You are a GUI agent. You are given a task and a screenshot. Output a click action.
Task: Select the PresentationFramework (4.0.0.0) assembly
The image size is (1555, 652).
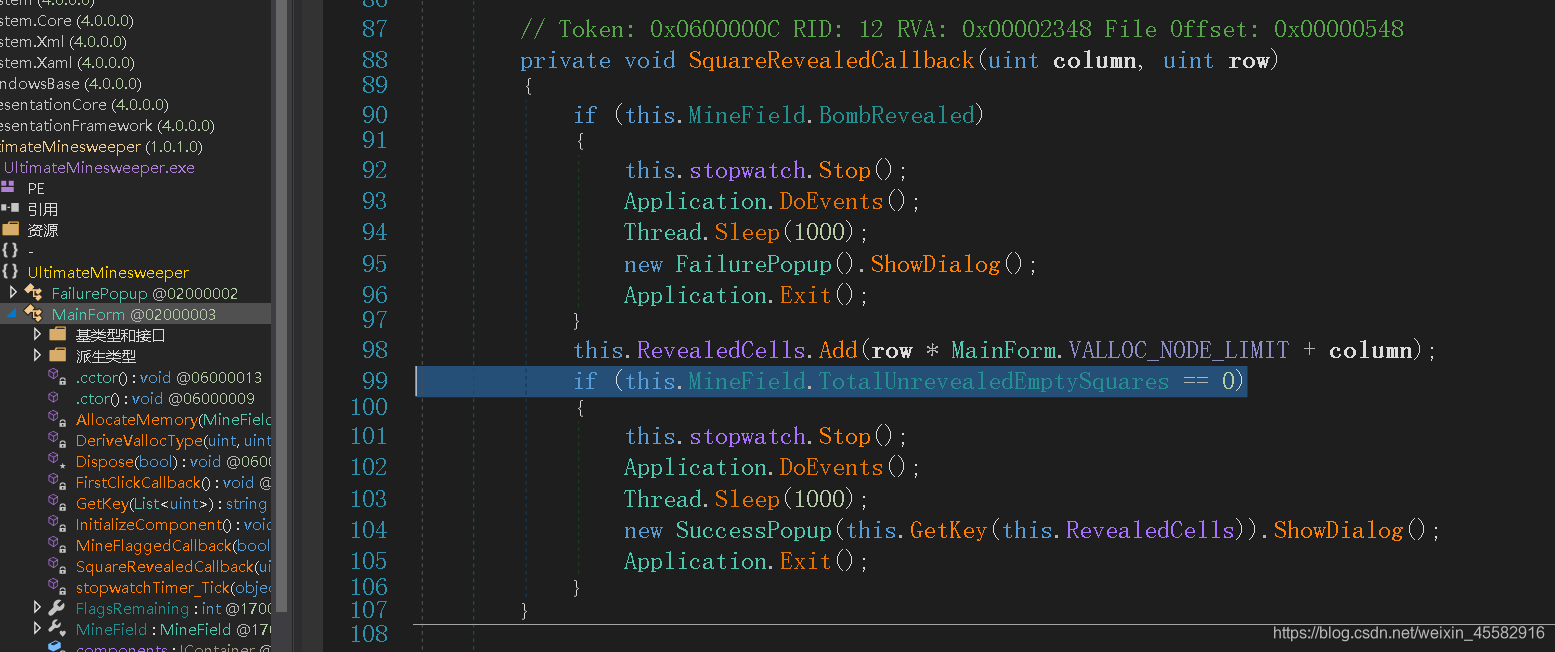click(x=107, y=125)
